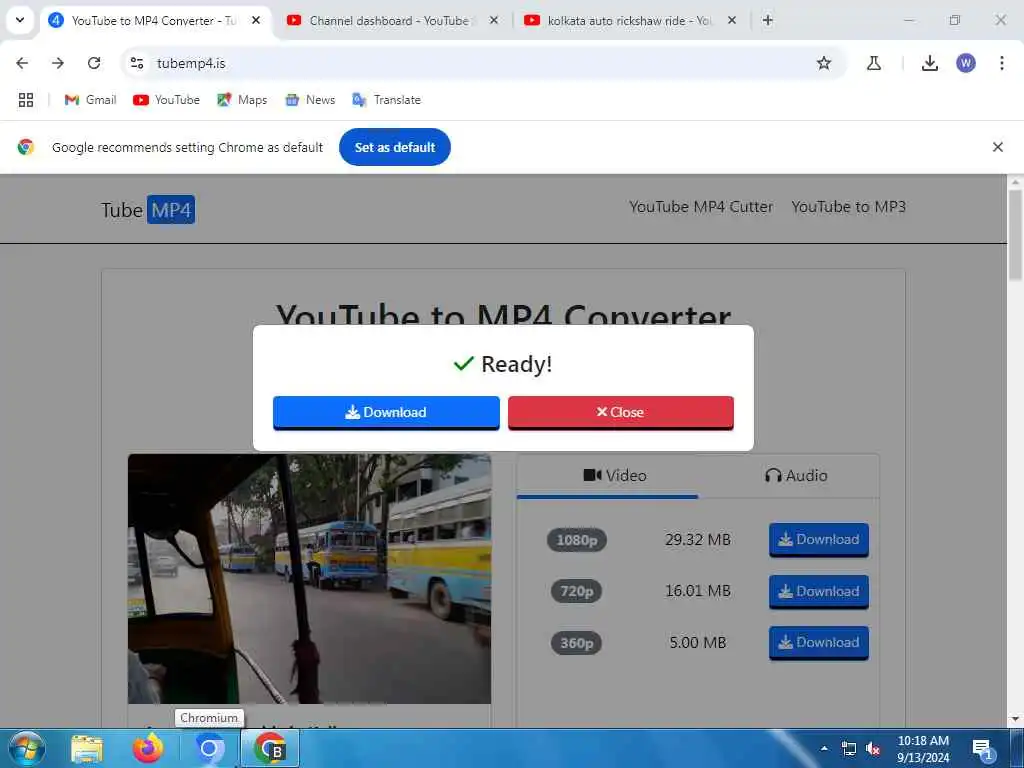Open the tab search dropdown arrow

pyautogui.click(x=20, y=20)
